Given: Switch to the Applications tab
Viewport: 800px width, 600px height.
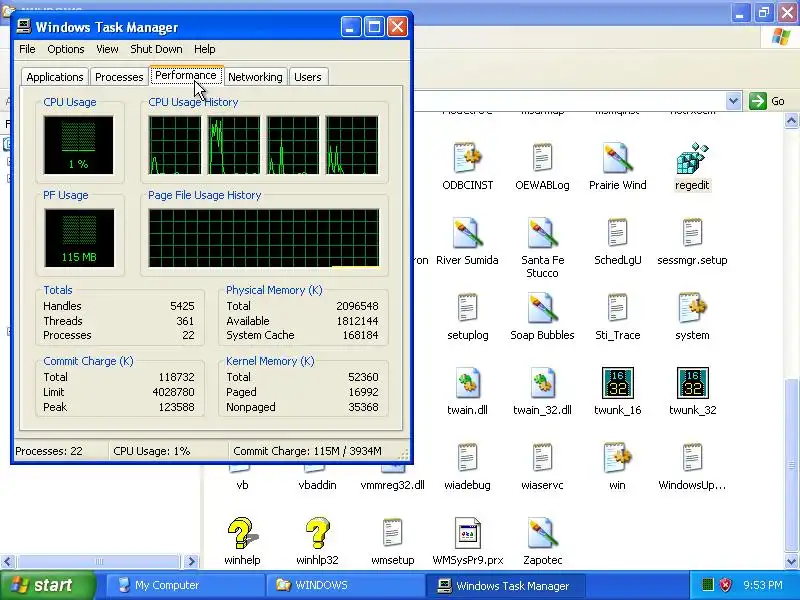Looking at the screenshot, I should click(x=55, y=77).
